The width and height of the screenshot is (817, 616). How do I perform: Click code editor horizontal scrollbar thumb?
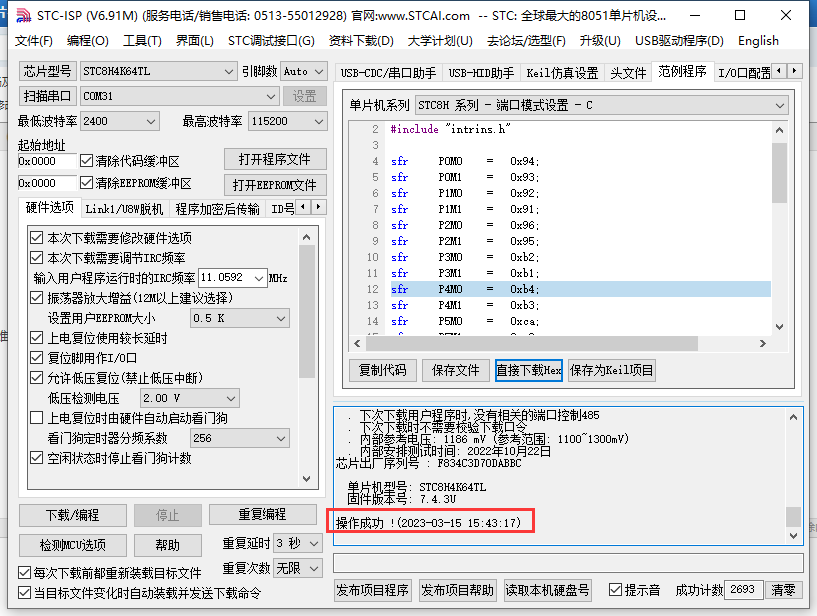(531, 343)
